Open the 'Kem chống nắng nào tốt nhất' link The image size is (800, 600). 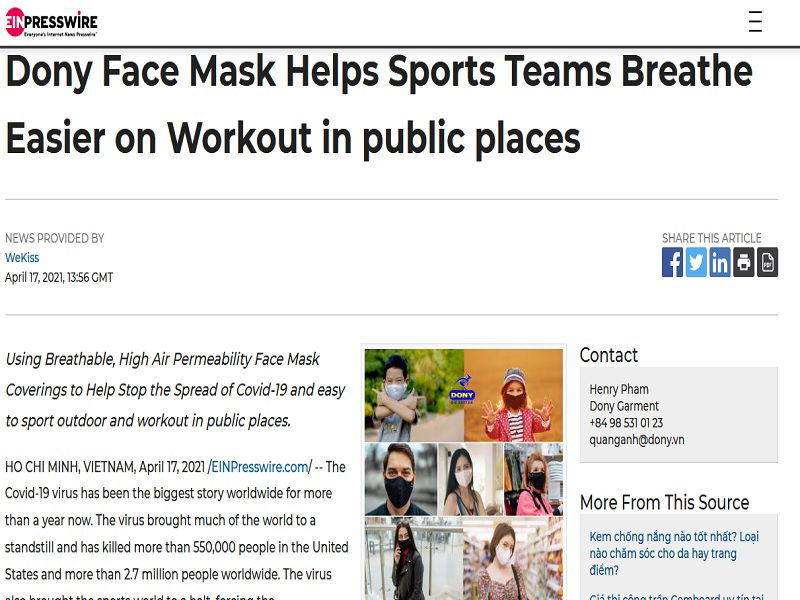coord(674,553)
